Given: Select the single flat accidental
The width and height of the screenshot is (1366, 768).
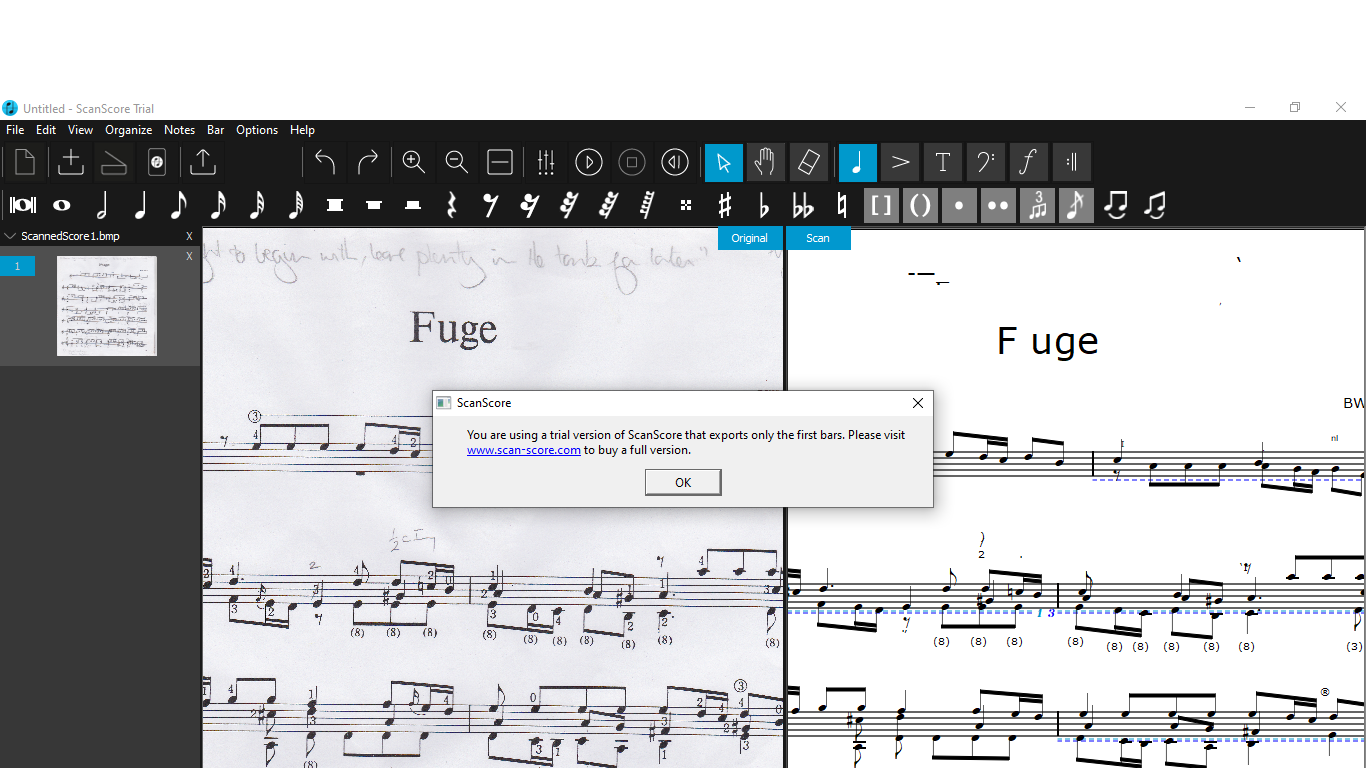Looking at the screenshot, I should [764, 205].
